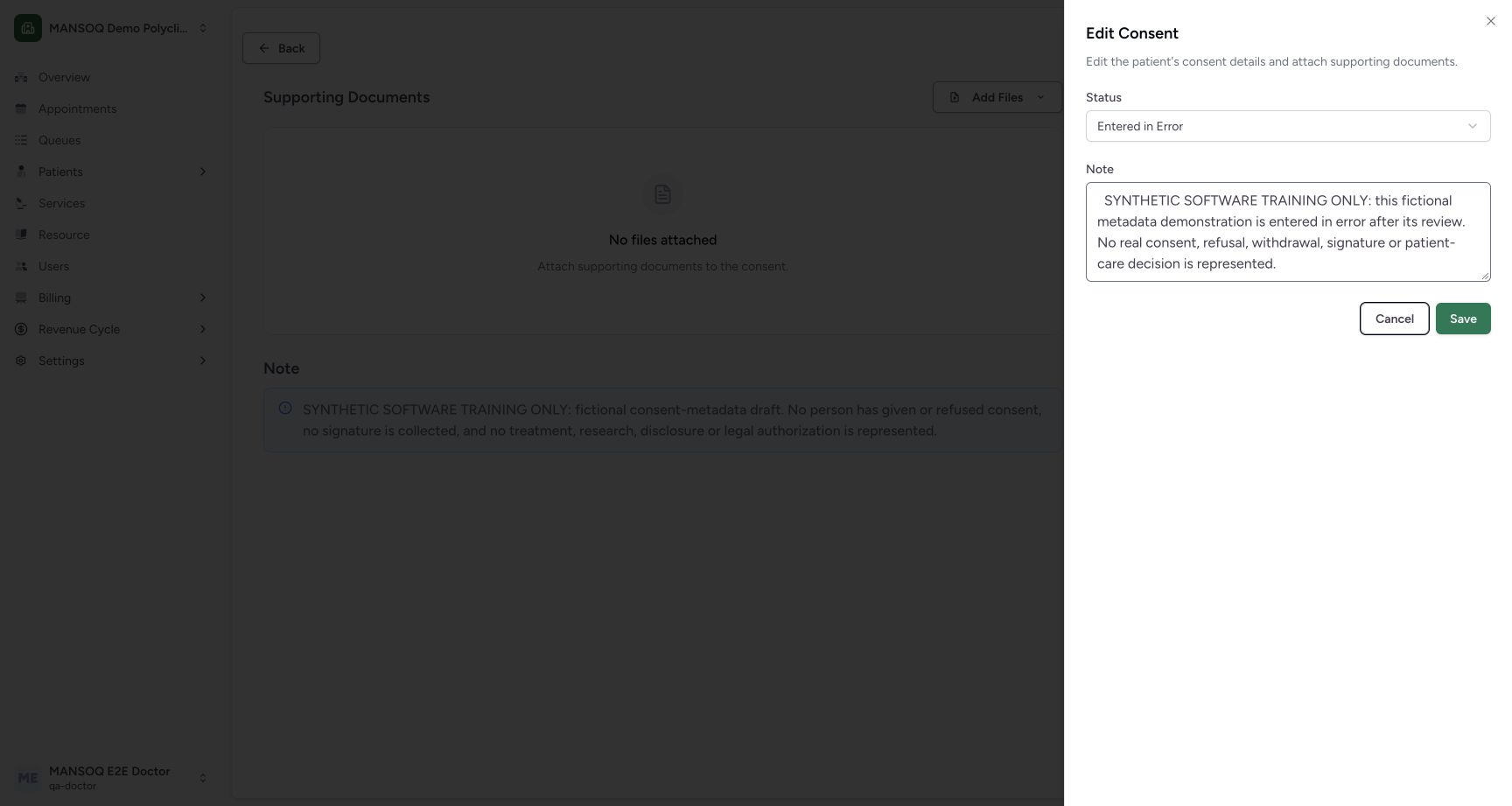Click the MANSOQ clinic logo icon
Image resolution: width=1512 pixels, height=806 pixels.
(x=28, y=28)
